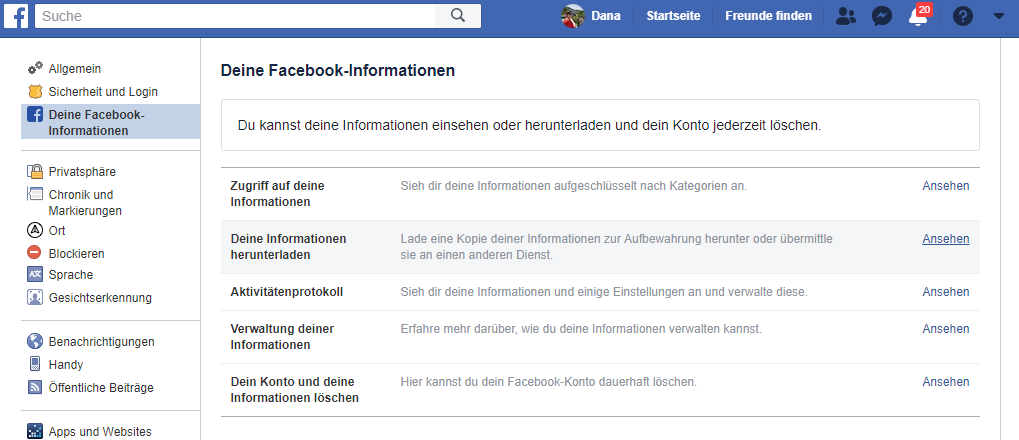Open Apps und Websites settings
This screenshot has width=1019, height=440.
100,432
